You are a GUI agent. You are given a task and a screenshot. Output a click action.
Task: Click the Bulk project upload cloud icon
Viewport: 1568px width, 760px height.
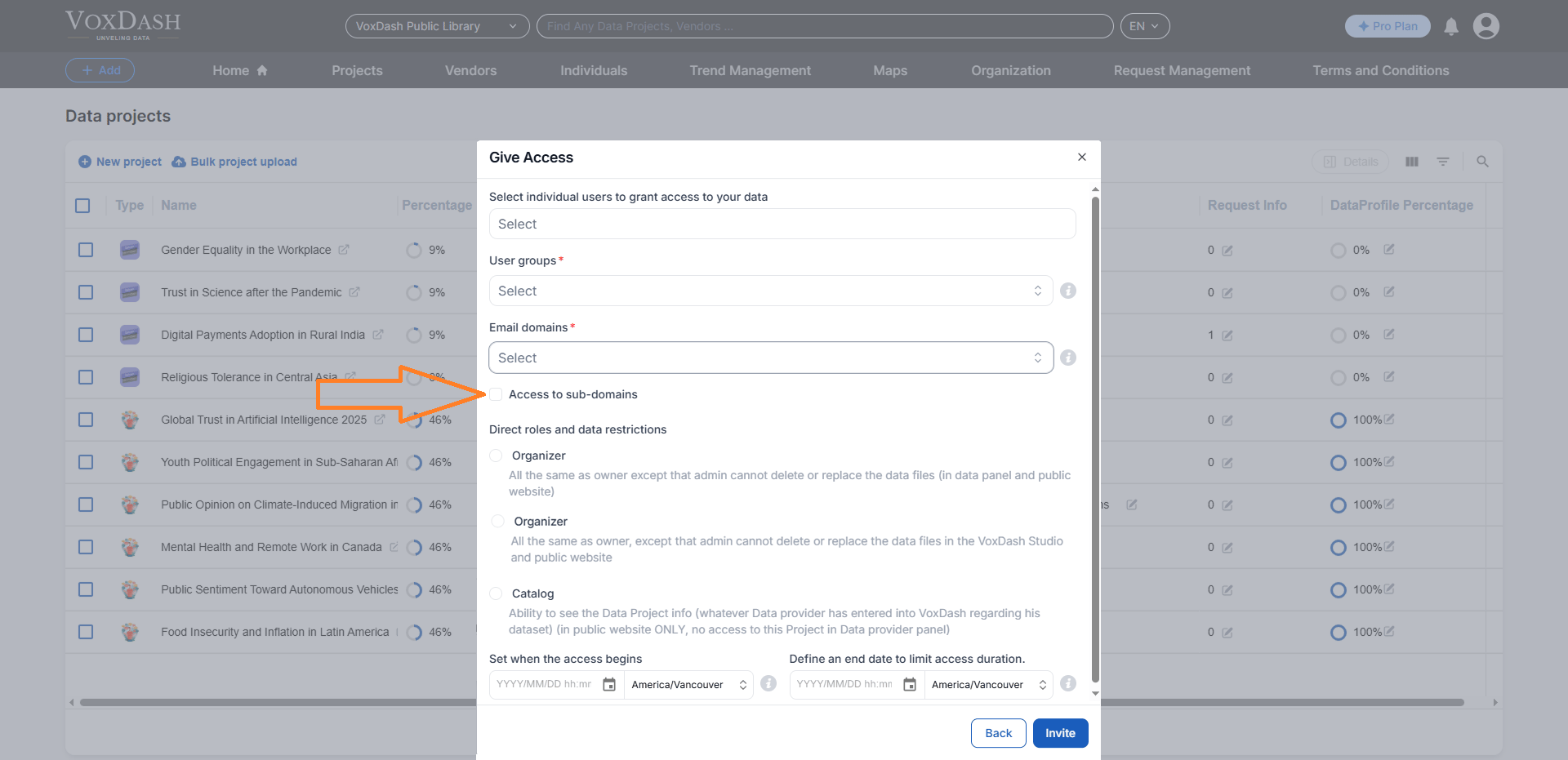tap(179, 162)
